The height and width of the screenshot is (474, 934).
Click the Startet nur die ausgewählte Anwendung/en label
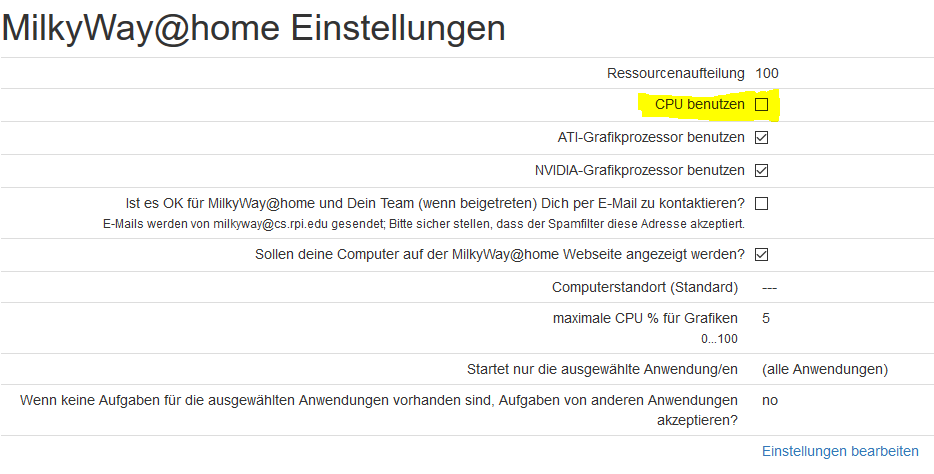point(602,370)
